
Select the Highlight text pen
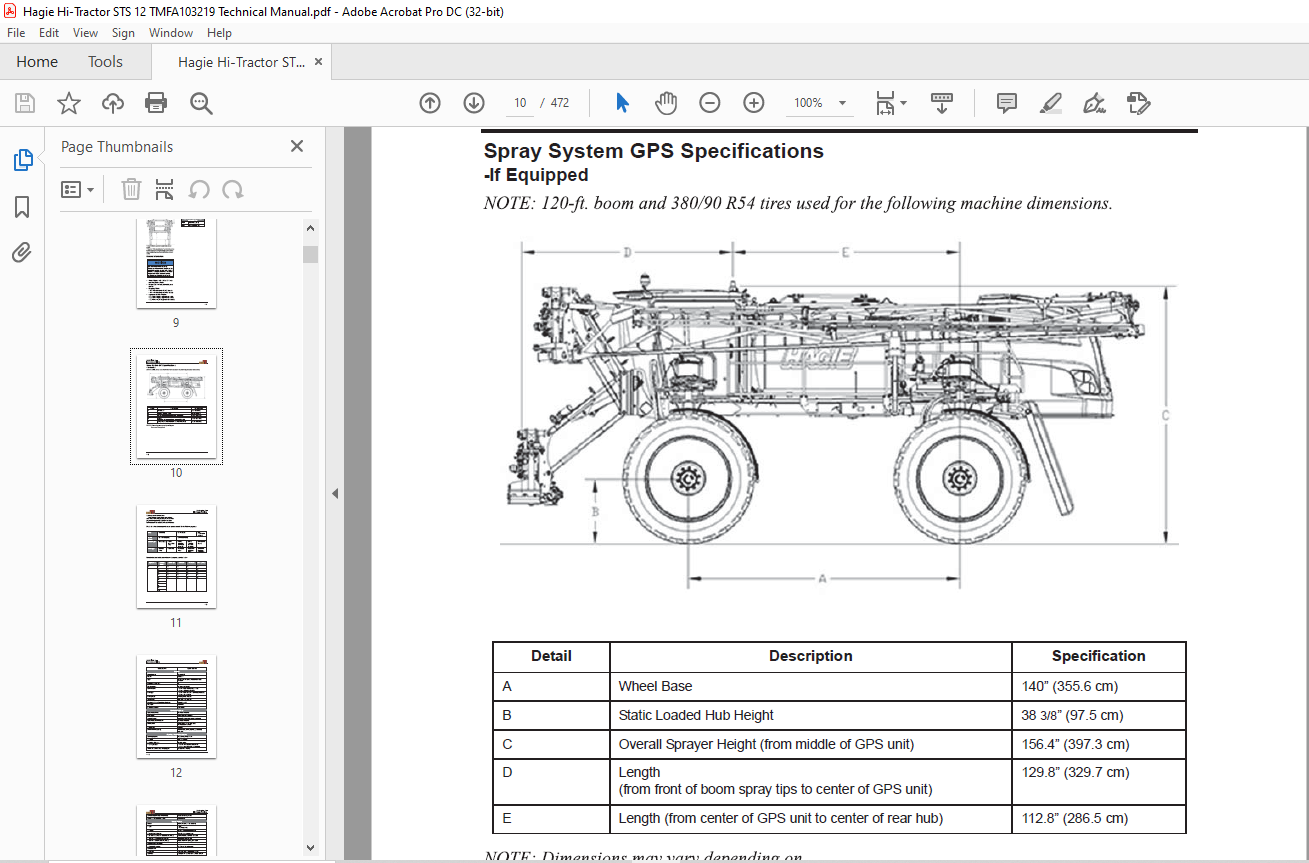[1050, 103]
